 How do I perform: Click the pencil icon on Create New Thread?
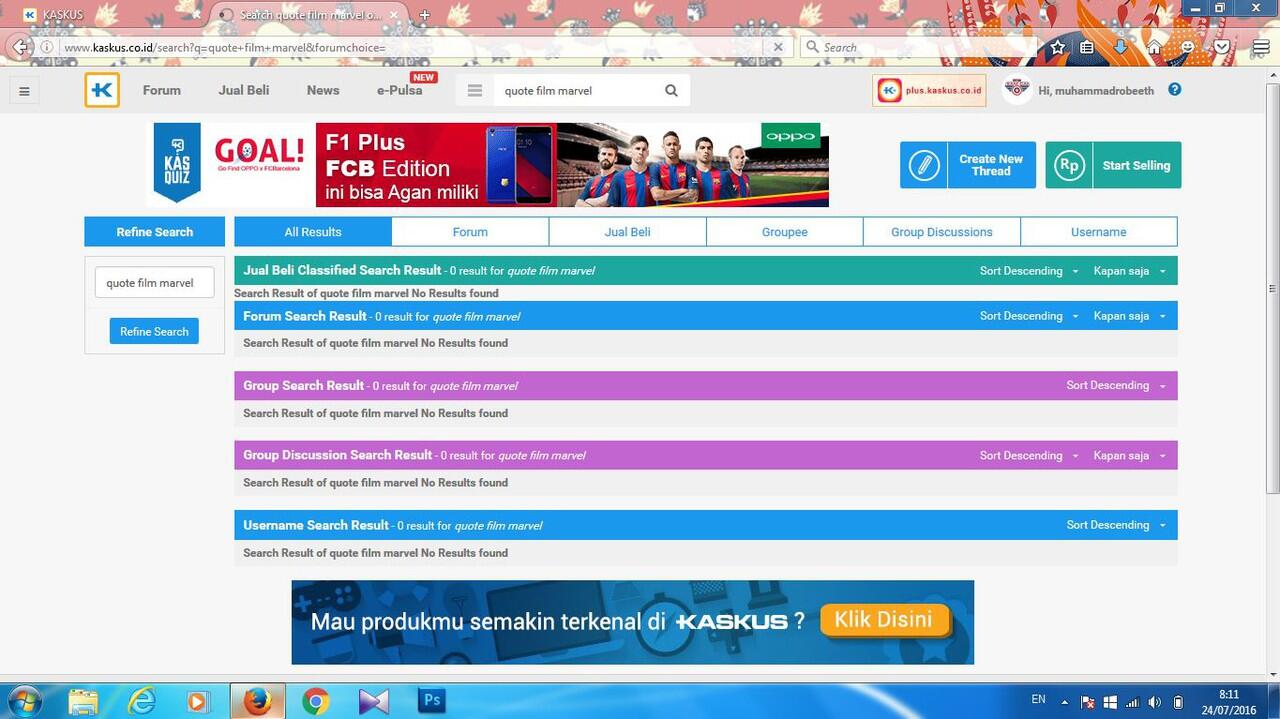[924, 165]
